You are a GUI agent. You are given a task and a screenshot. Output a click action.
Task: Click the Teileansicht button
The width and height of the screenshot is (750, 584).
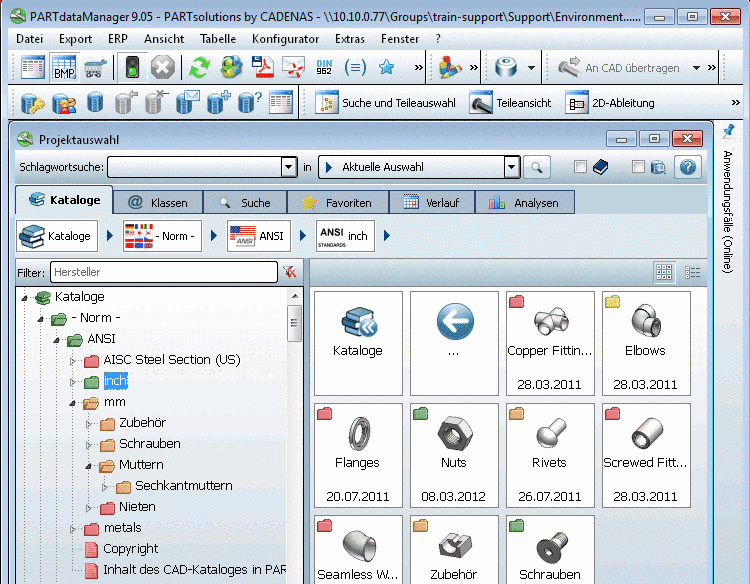510,103
